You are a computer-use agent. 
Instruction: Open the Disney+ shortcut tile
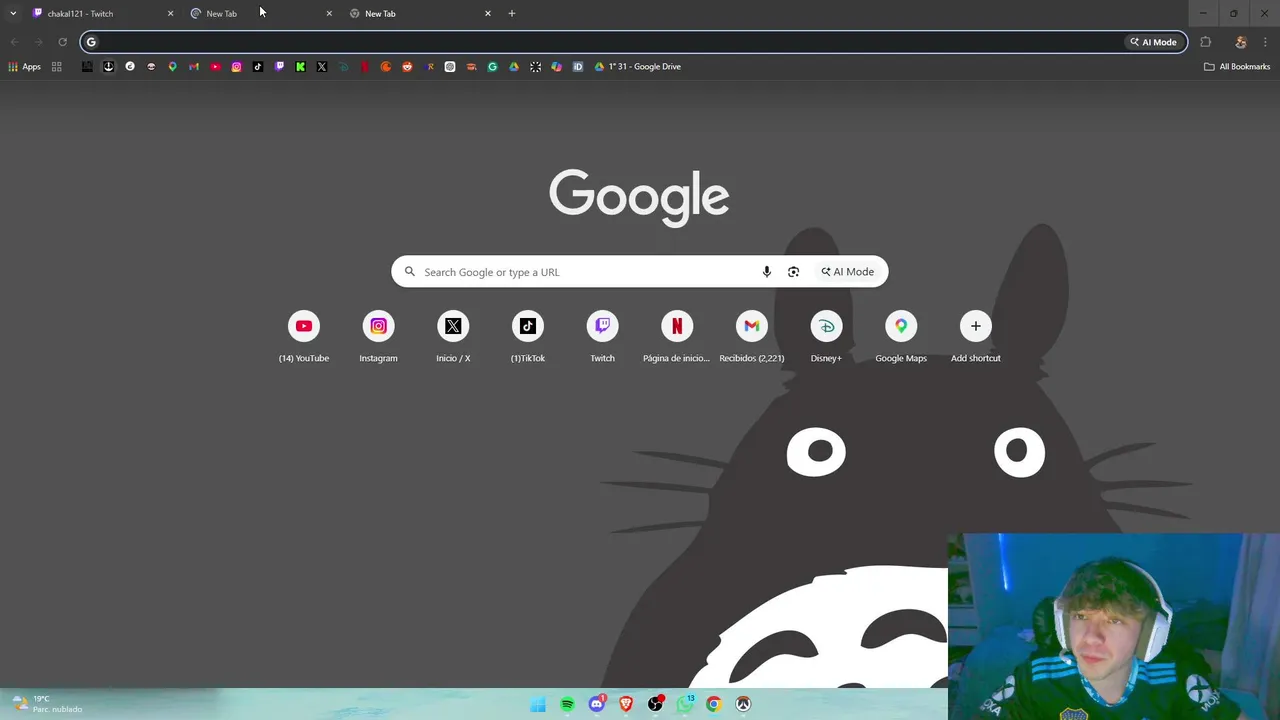pyautogui.click(x=826, y=338)
